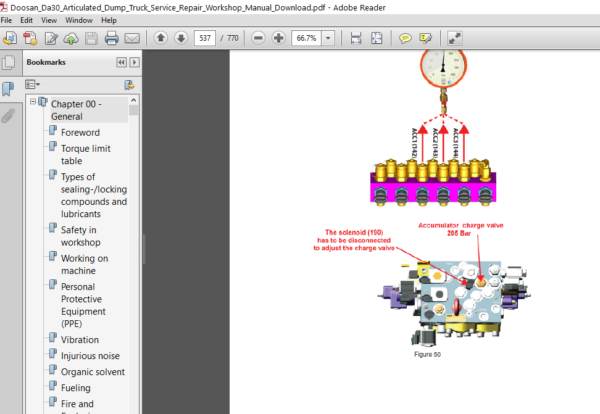Click the zoom percentage field 66.7%

pyautogui.click(x=306, y=38)
